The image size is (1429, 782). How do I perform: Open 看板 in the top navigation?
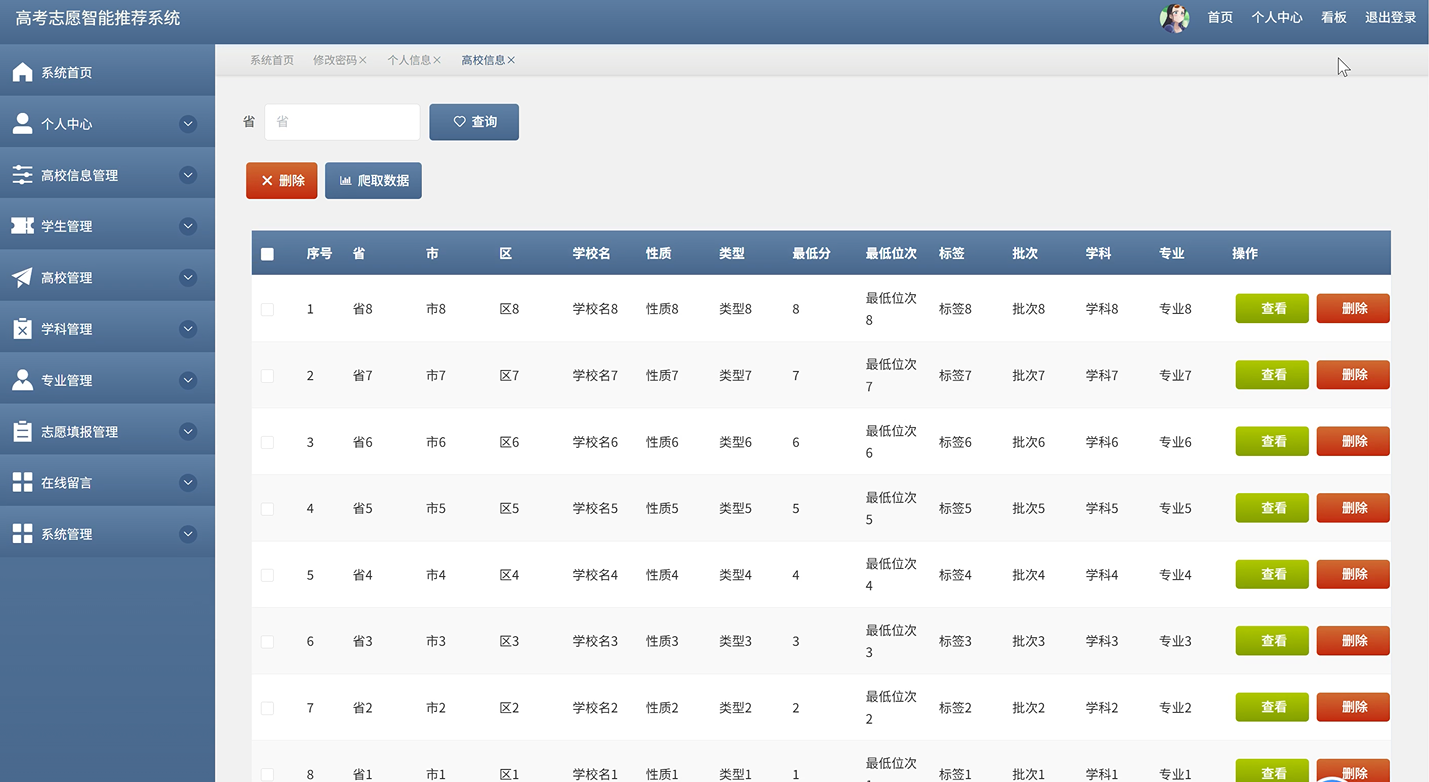click(x=1334, y=17)
